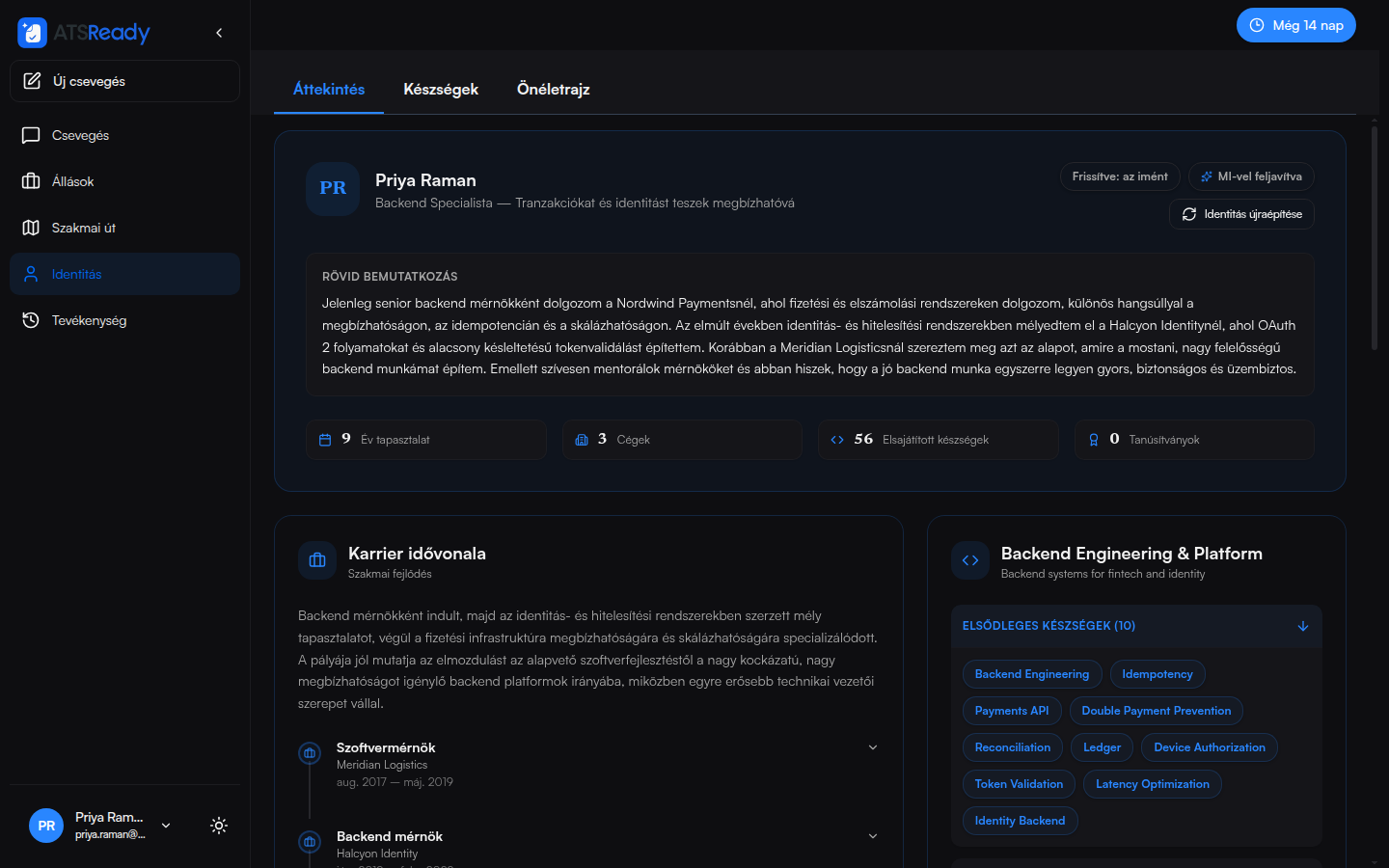Viewport: 1389px width, 868px height.
Task: Click the Meridian Logistics company name
Action: coord(382,765)
